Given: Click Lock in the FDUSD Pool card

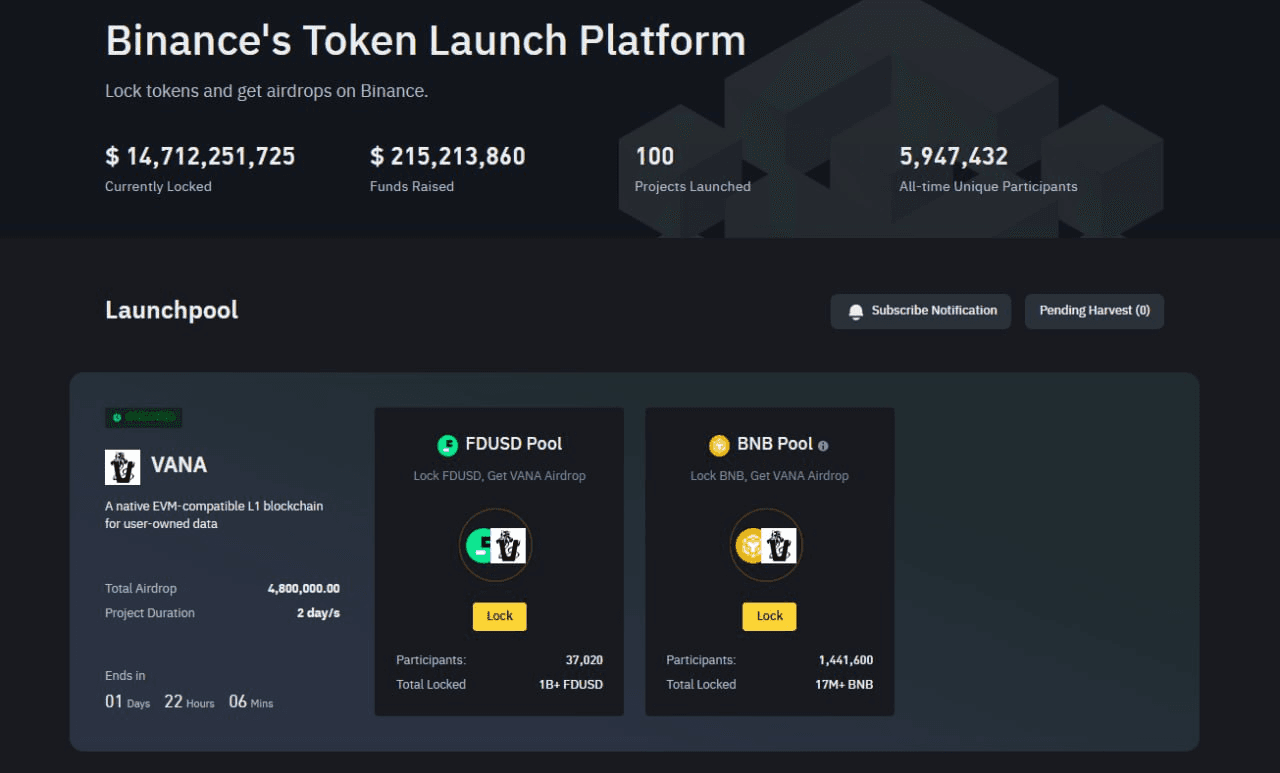Looking at the screenshot, I should pos(499,616).
